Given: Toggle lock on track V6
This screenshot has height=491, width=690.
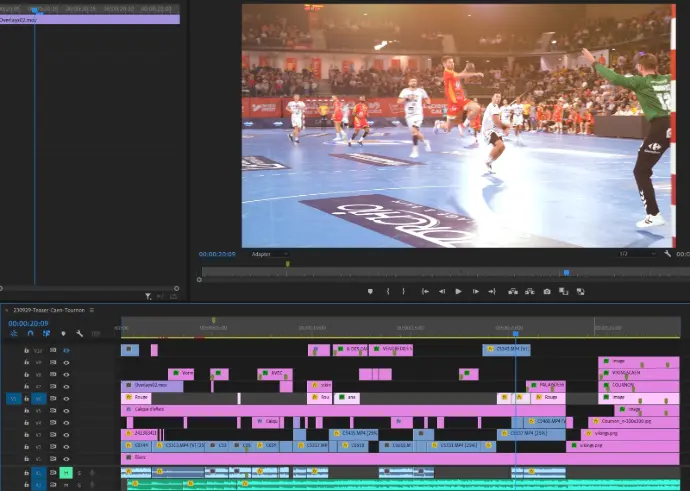Looking at the screenshot, I should point(26,399).
